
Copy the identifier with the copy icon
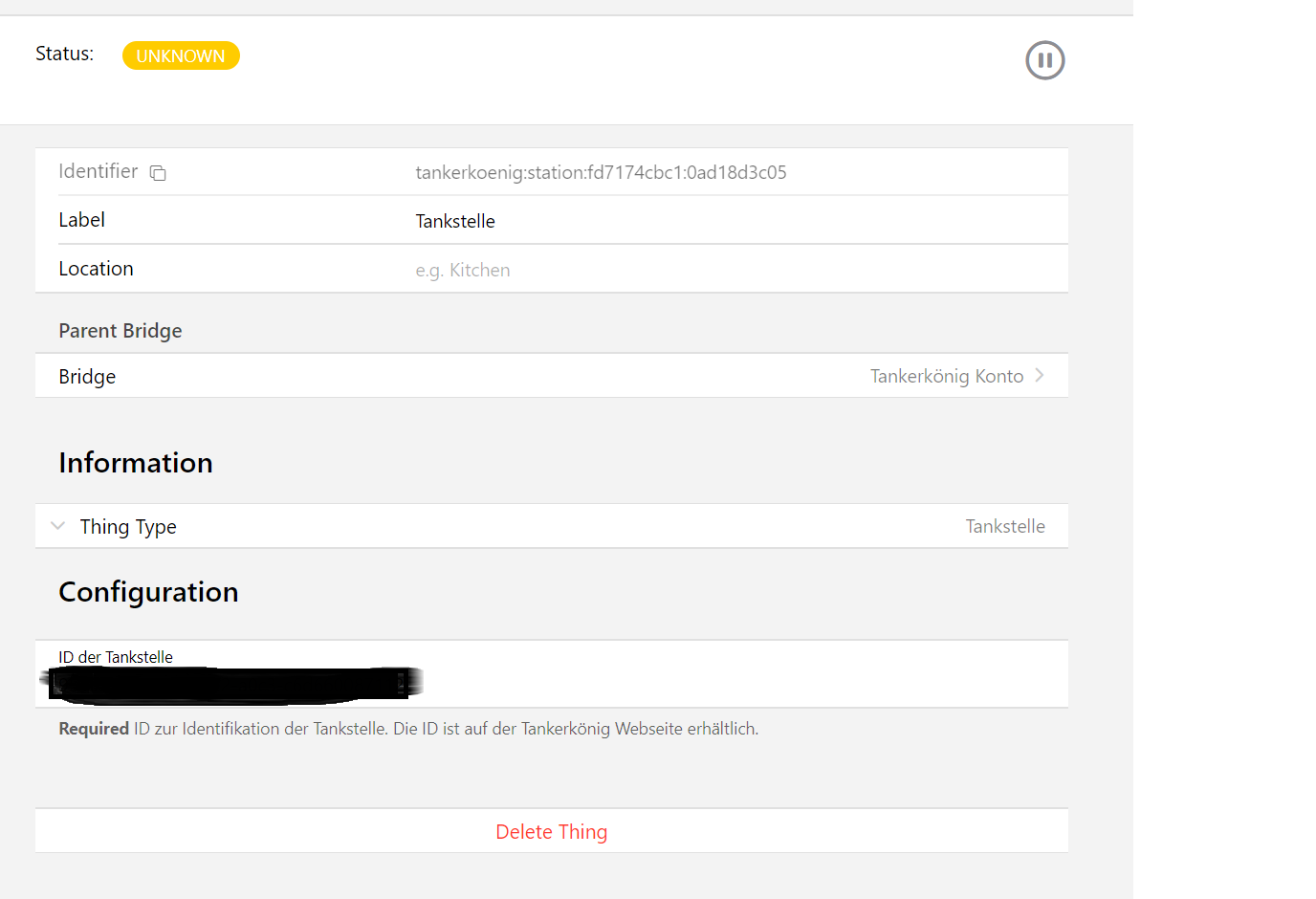click(x=158, y=173)
